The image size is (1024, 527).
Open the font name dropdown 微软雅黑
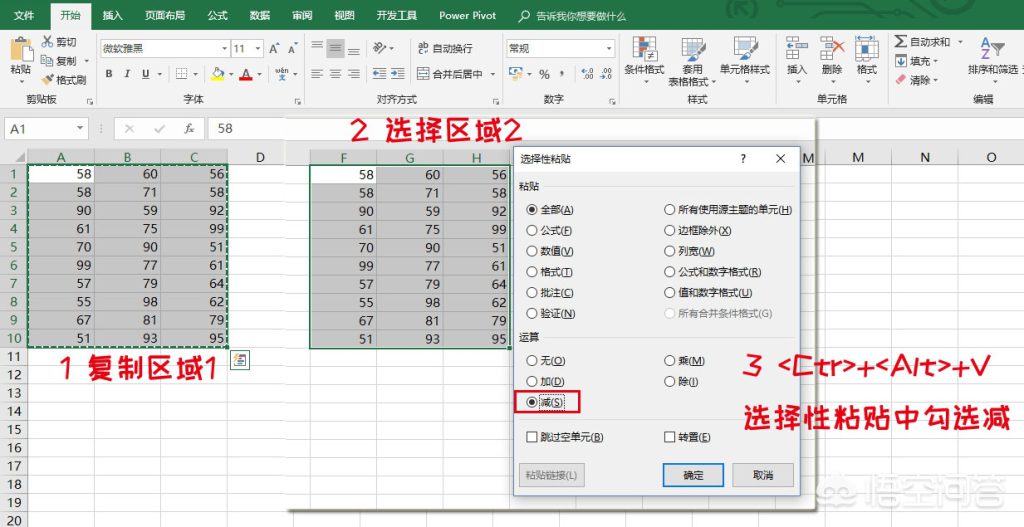[x=224, y=48]
